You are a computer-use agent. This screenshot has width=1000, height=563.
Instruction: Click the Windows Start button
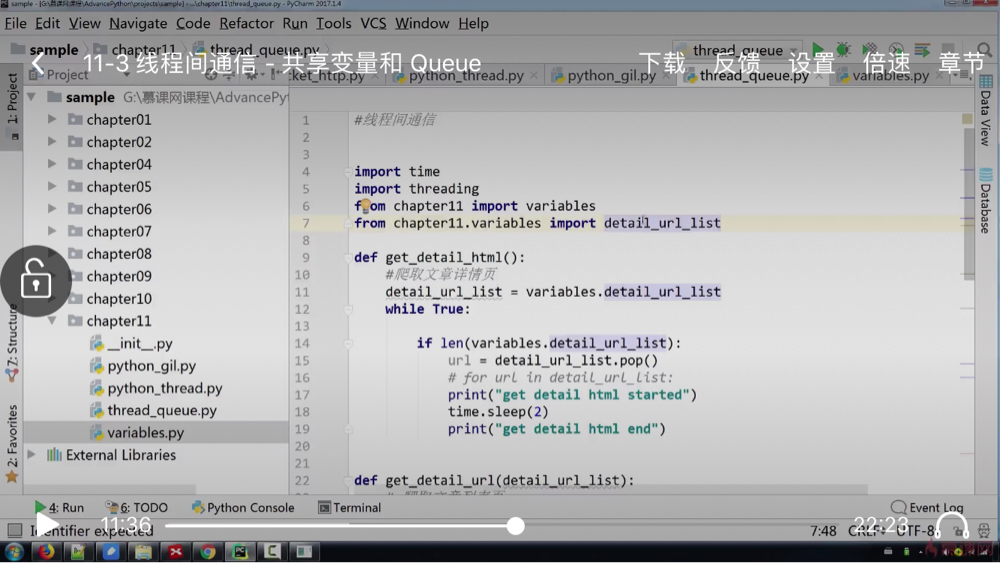click(x=14, y=552)
